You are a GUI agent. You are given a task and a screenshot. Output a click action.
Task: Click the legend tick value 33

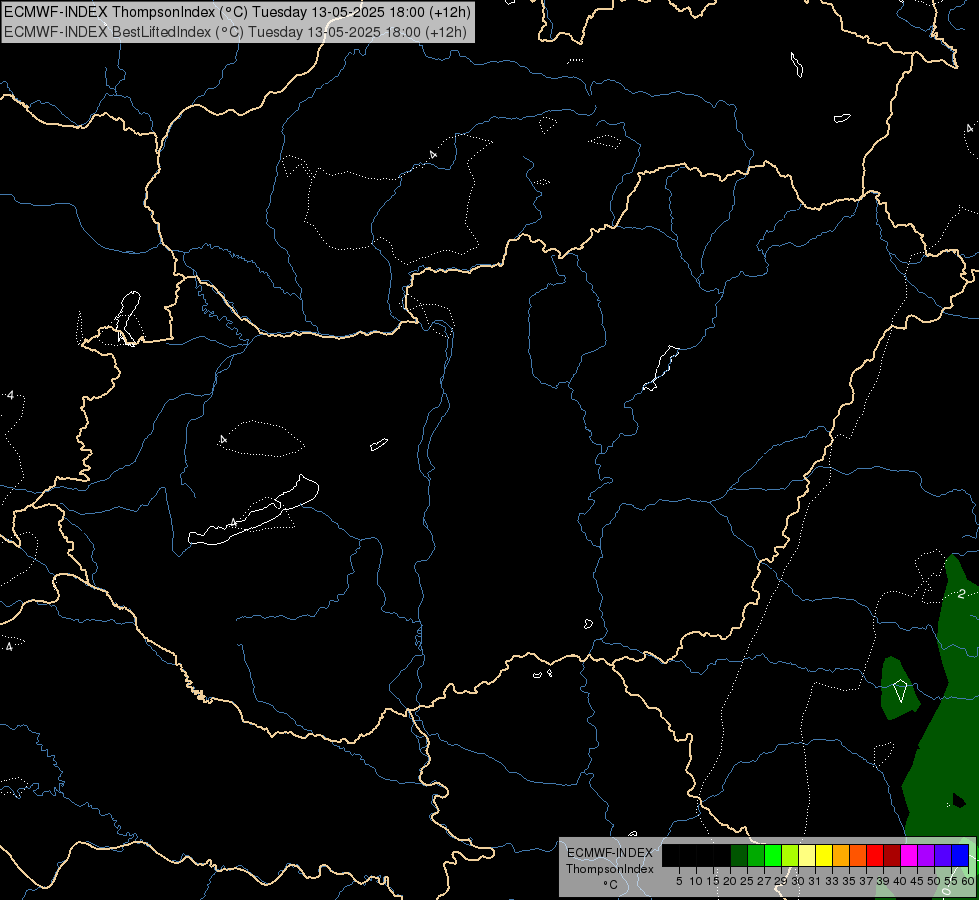coord(832,881)
